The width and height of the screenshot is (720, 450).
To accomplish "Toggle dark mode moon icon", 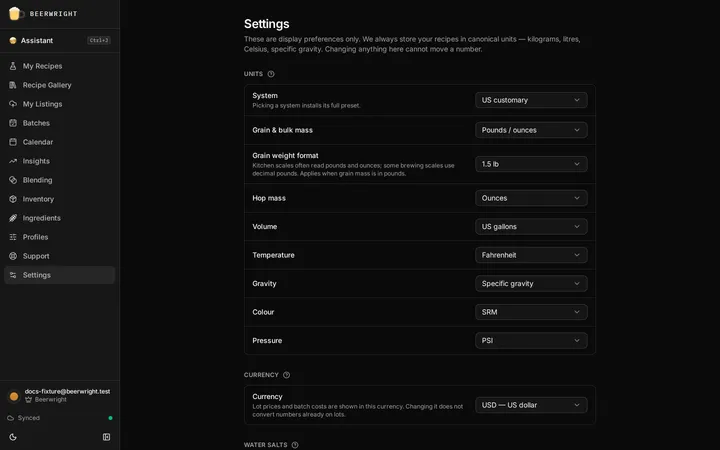I will pyautogui.click(x=13, y=437).
